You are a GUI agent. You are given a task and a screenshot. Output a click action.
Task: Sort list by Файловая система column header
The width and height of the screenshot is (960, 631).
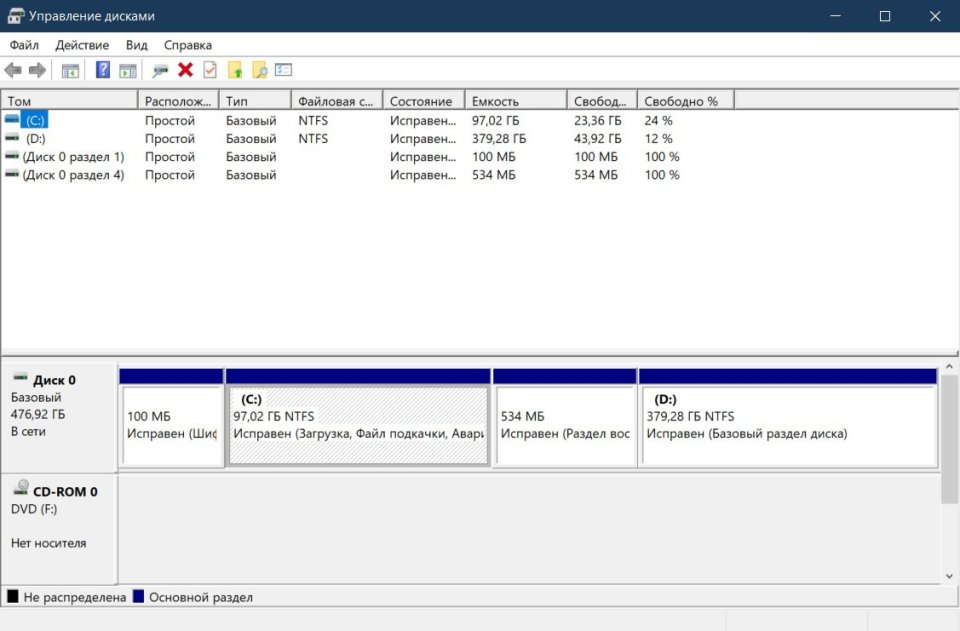337,101
